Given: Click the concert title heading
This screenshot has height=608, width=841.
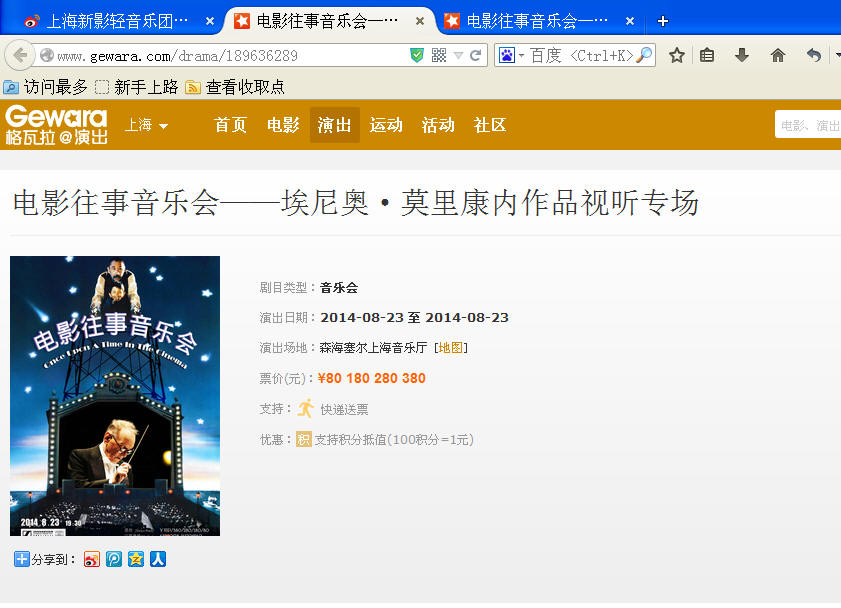Looking at the screenshot, I should tap(356, 203).
